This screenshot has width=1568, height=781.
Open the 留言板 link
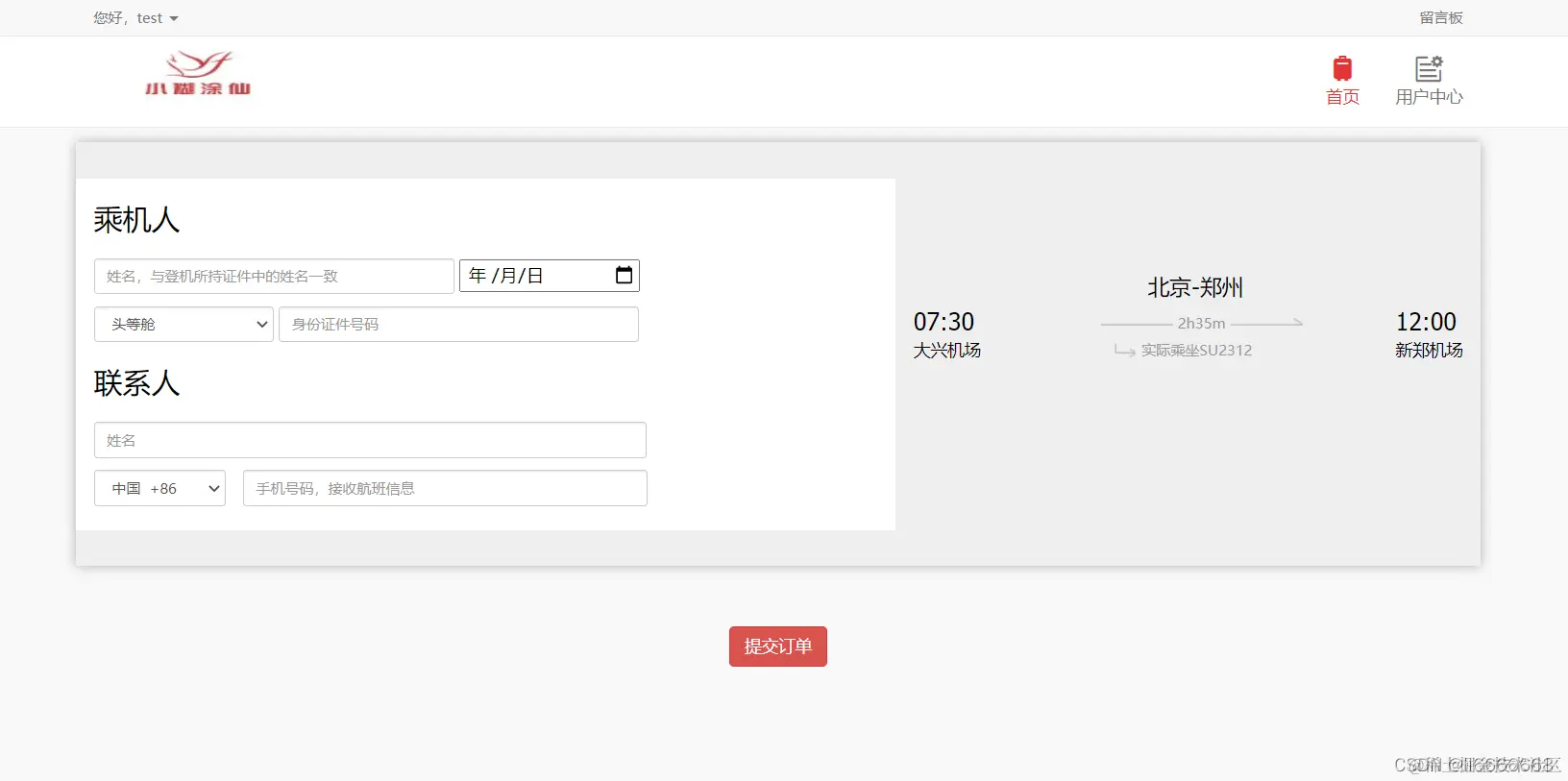tap(1441, 18)
